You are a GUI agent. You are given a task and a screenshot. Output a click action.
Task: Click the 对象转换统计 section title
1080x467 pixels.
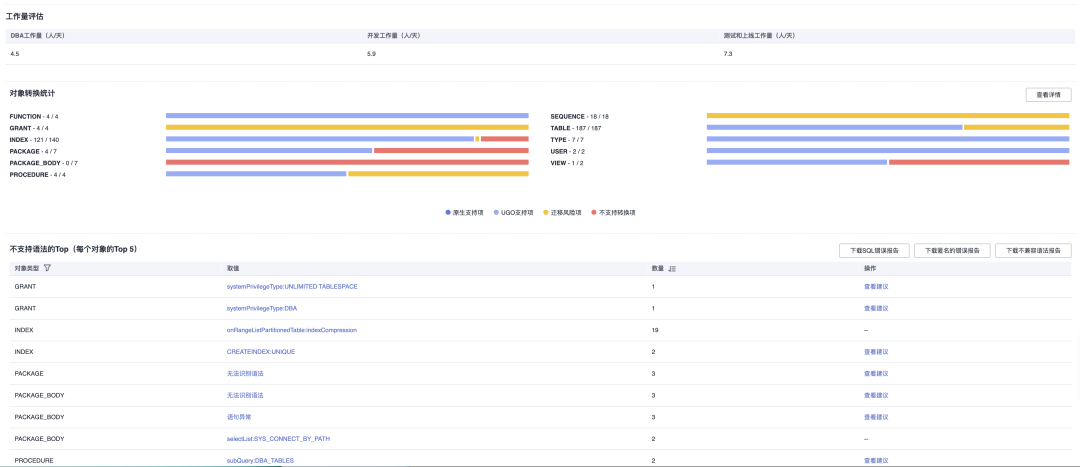32,92
